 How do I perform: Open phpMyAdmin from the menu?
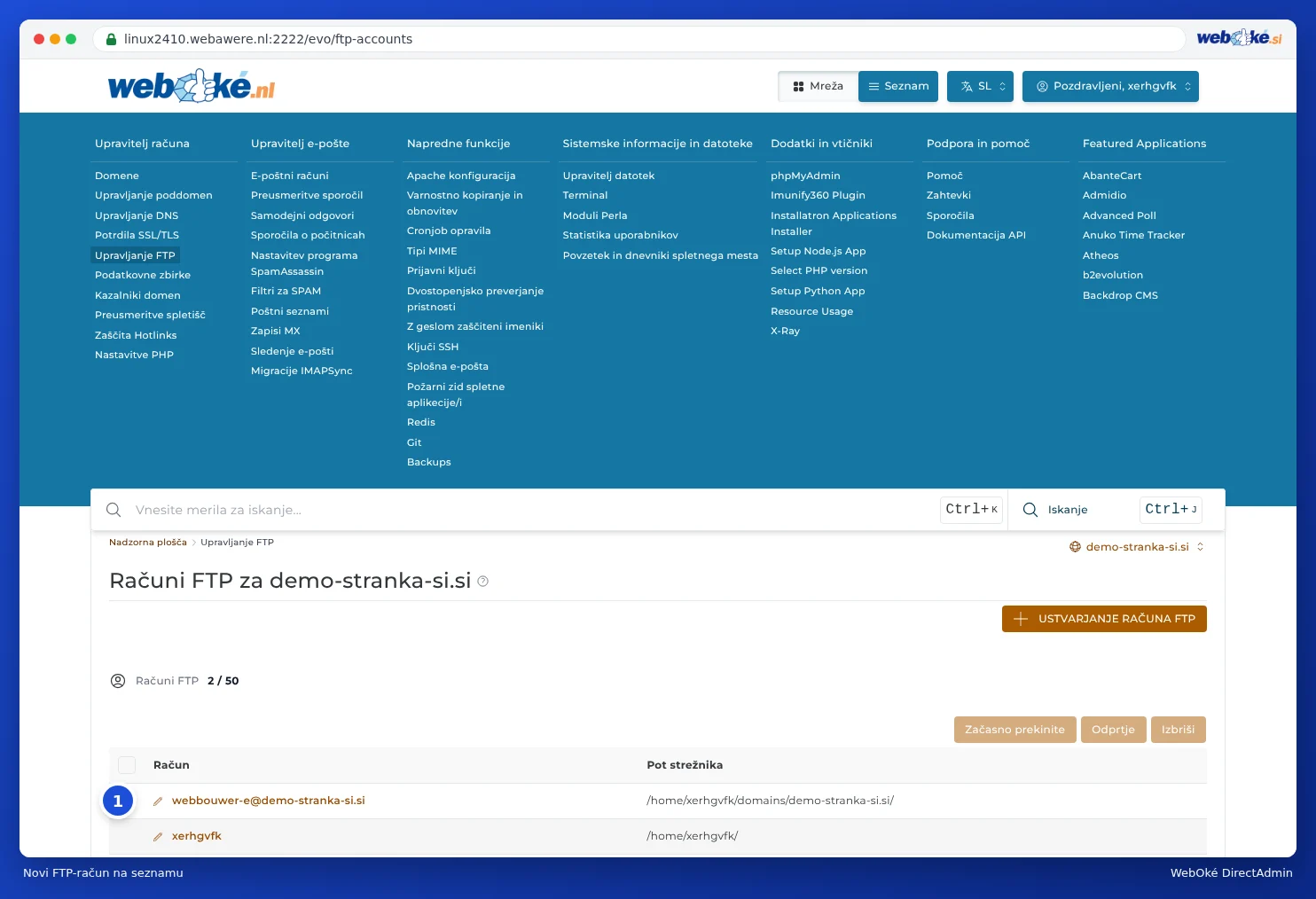coord(805,176)
